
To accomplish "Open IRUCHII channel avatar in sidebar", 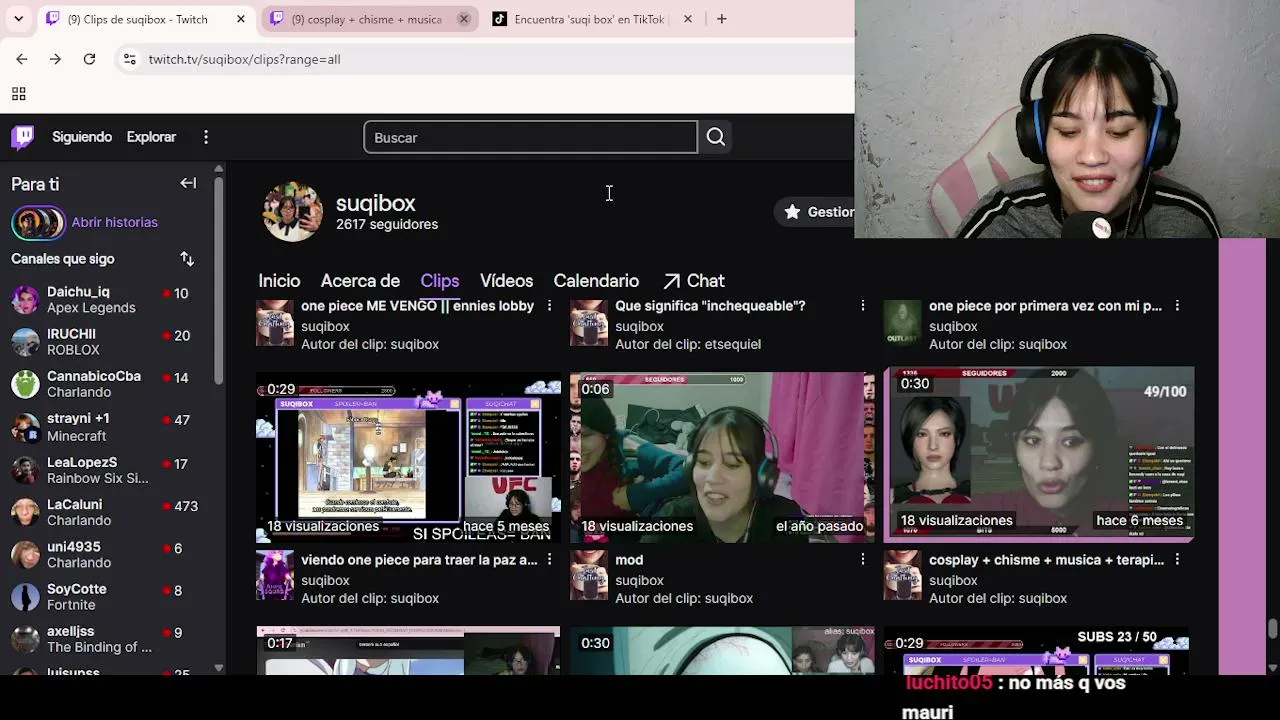I will coord(25,342).
